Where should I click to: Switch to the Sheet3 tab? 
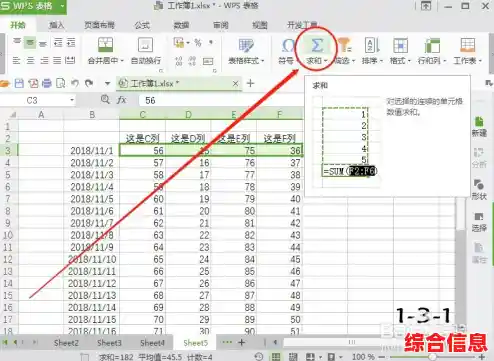tap(109, 343)
